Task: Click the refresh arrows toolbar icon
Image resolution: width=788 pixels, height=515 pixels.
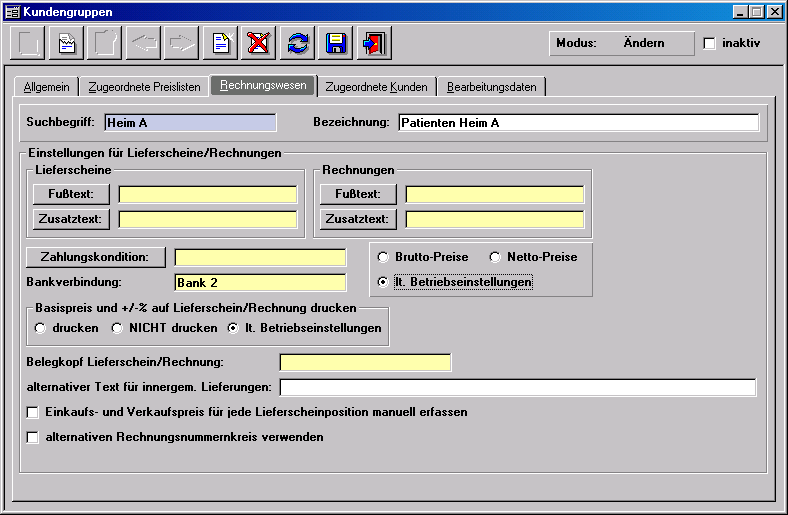Action: (x=298, y=43)
